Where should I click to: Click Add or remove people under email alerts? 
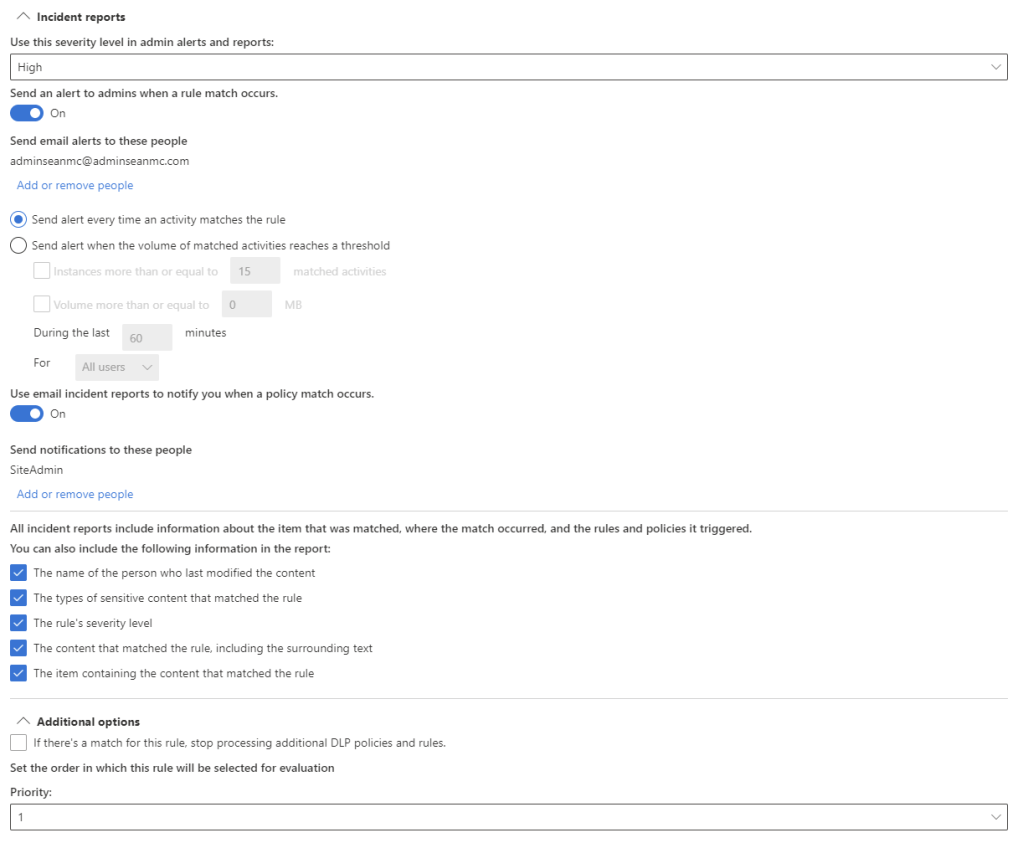pyautogui.click(x=75, y=185)
